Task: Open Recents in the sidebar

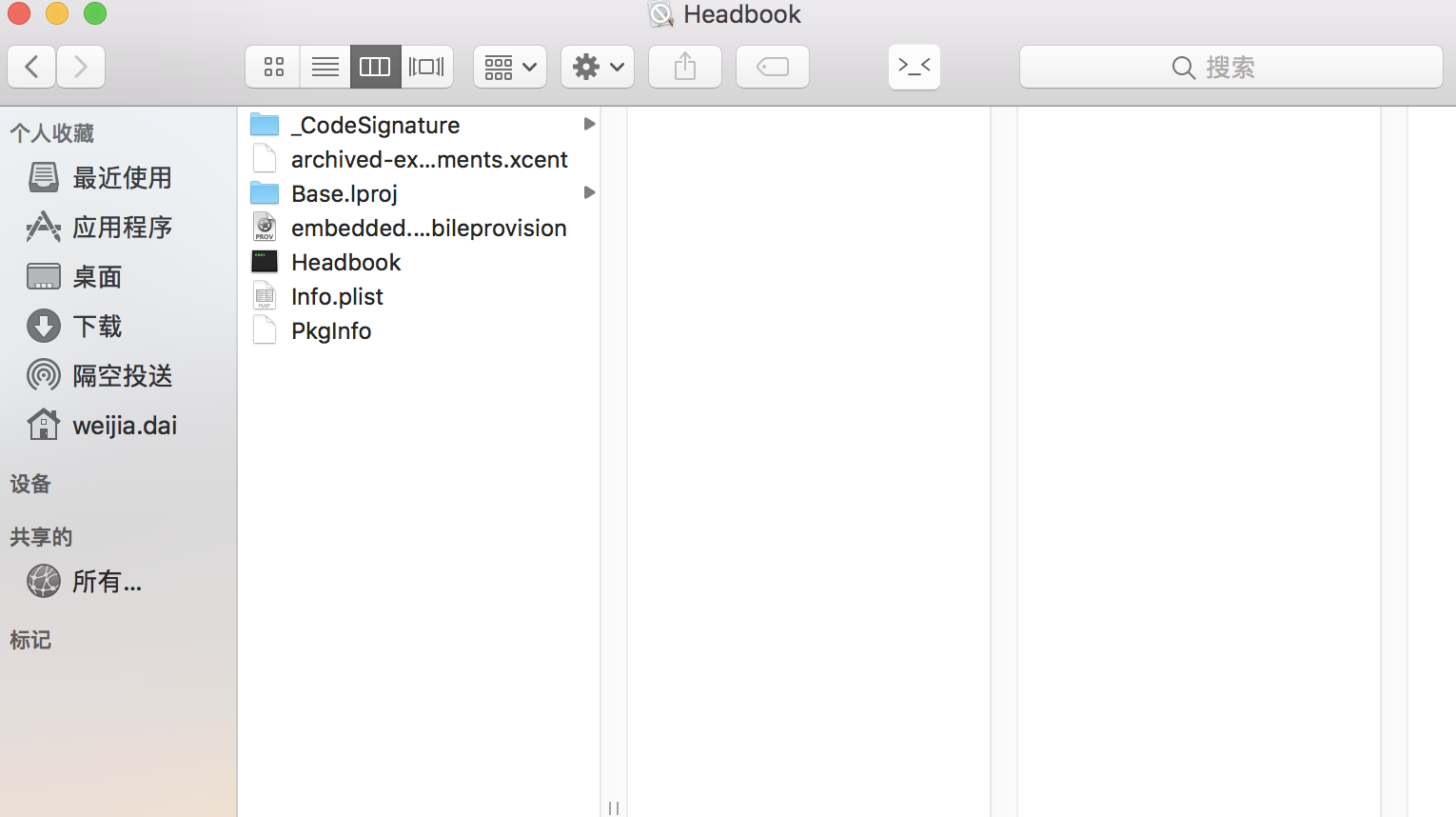Action: coord(121,178)
